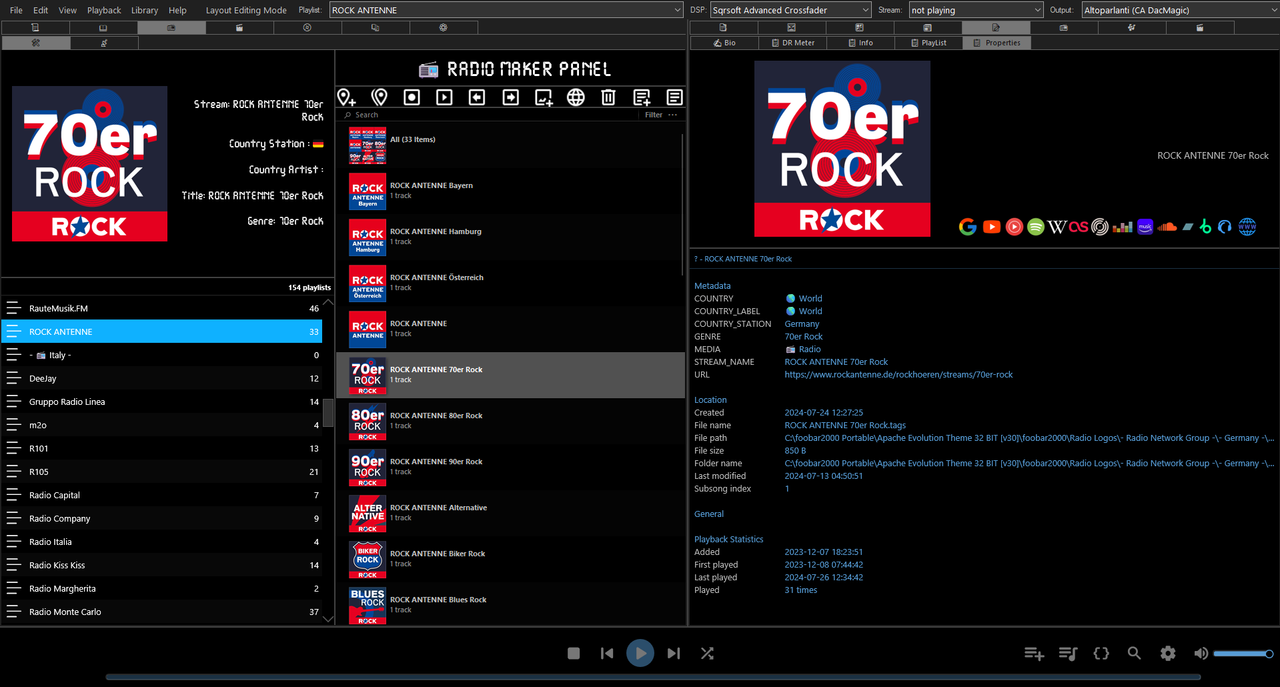Open settings gear in bottom bar

pyautogui.click(x=1168, y=653)
